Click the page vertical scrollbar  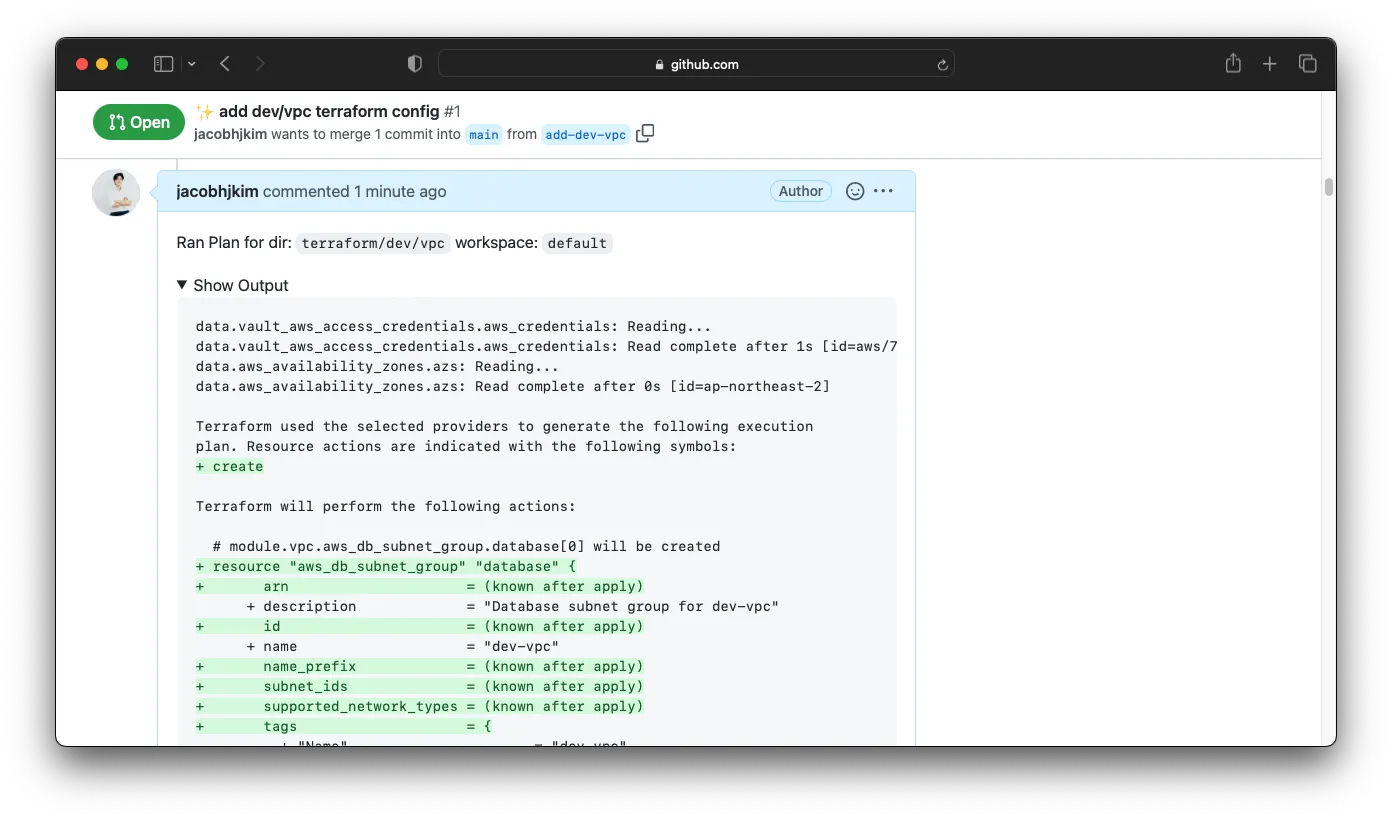tap(1328, 187)
